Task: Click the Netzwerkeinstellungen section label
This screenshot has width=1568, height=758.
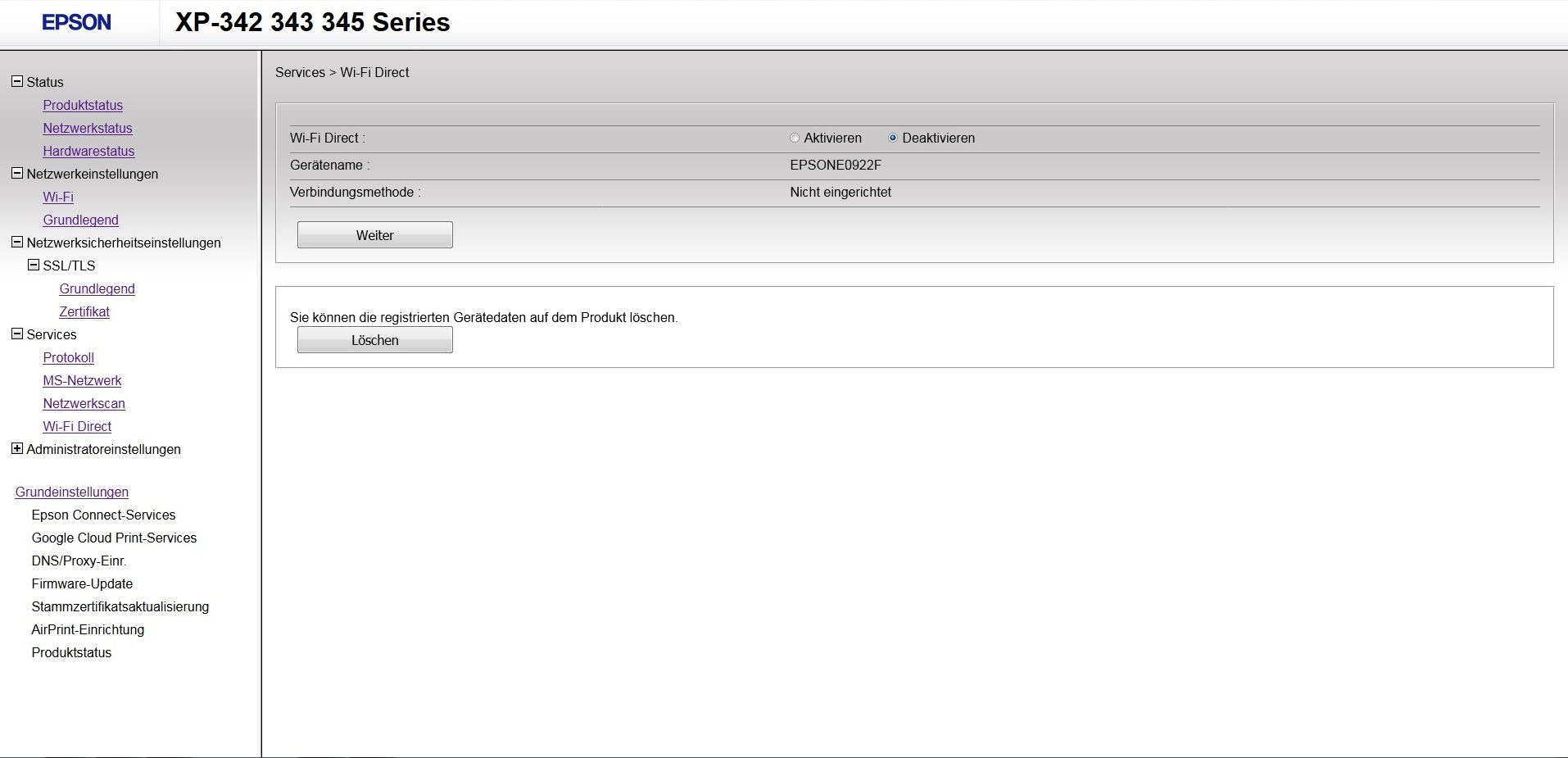Action: [93, 175]
